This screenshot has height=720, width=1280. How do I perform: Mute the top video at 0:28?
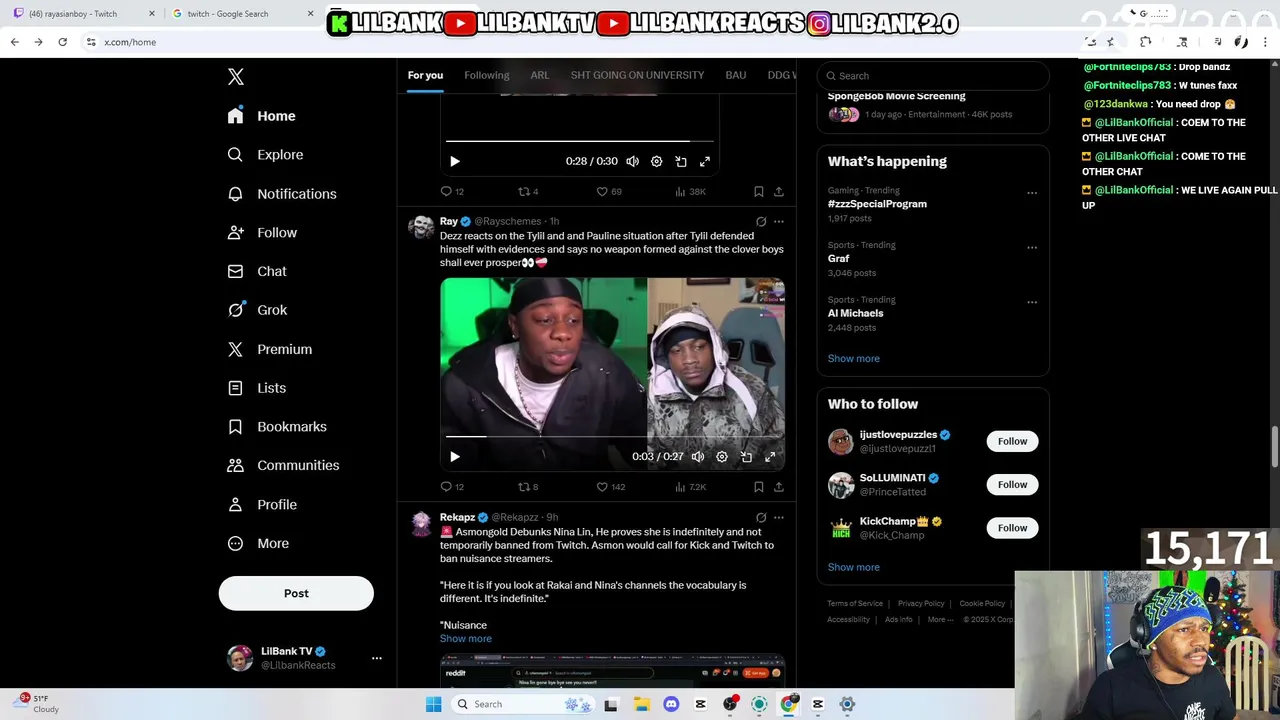coord(632,161)
